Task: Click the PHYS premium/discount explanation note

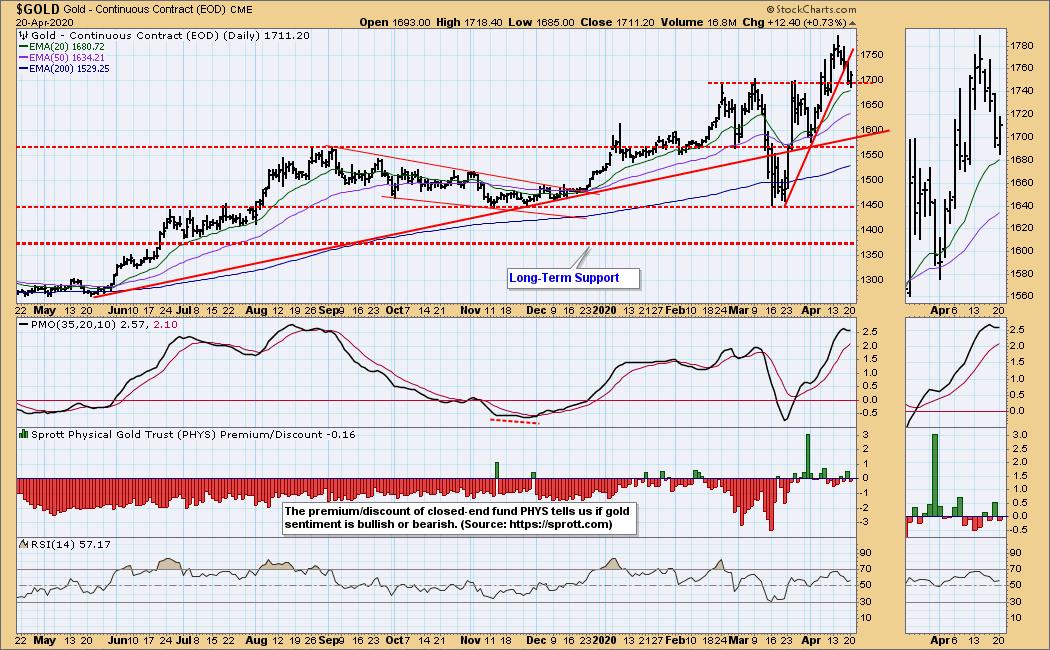Action: click(459, 518)
